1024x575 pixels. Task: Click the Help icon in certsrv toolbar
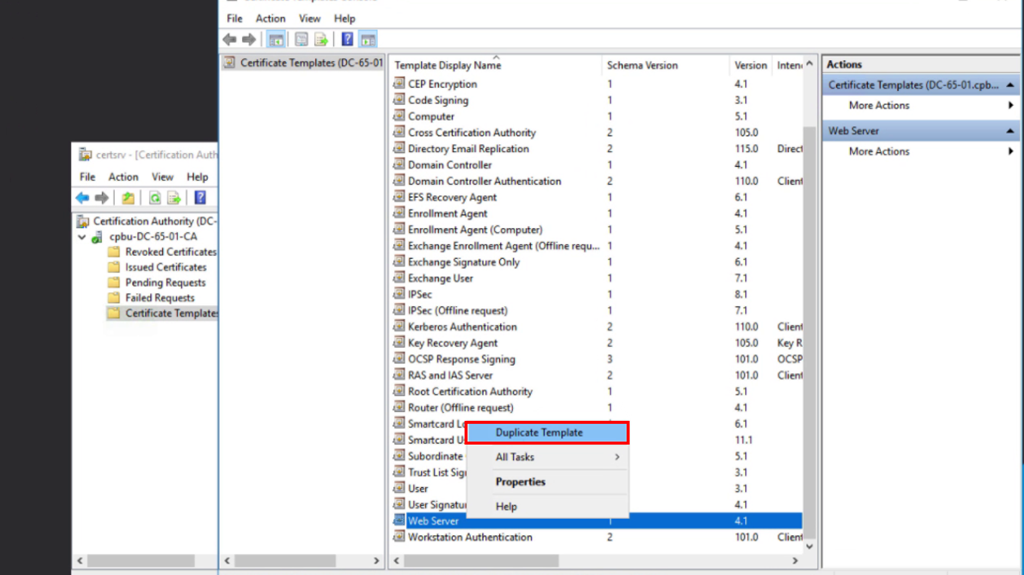[x=200, y=198]
